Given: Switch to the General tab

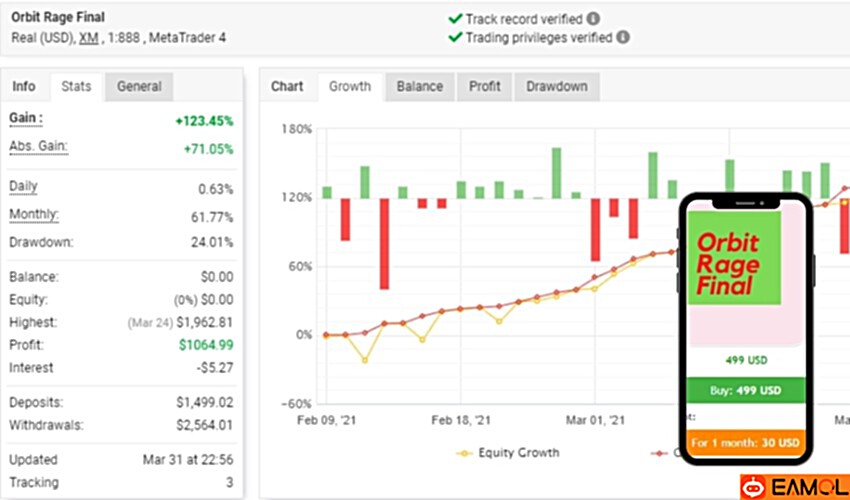Looking at the screenshot, I should [x=139, y=86].
